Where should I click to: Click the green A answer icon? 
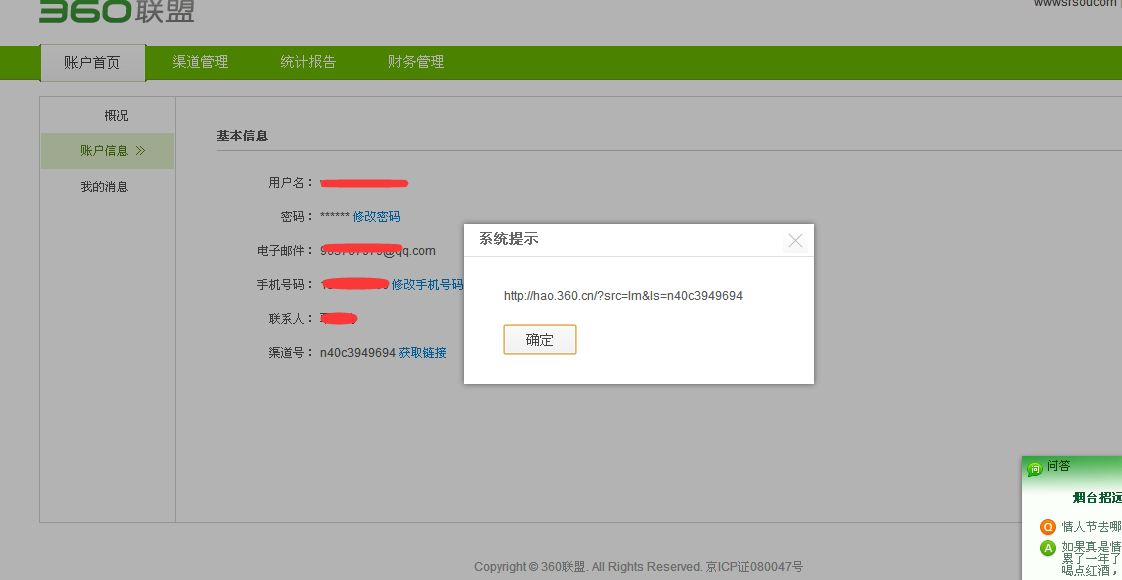tap(1048, 548)
